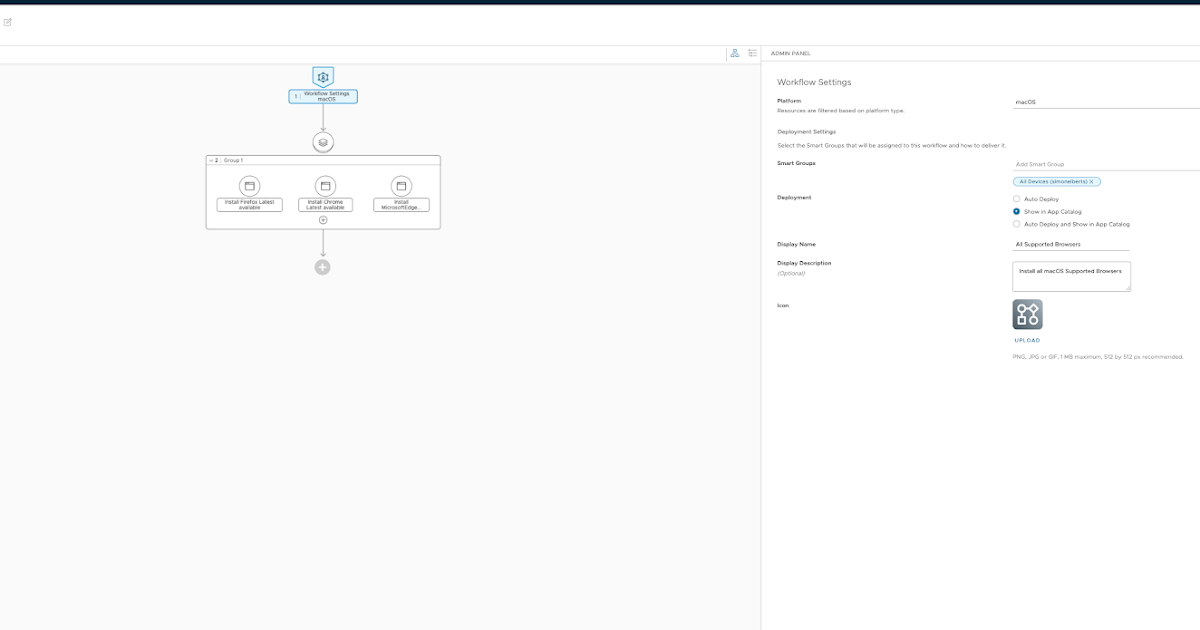Click the UPLOAD link for the icon
The width and height of the screenshot is (1200, 630).
pos(1027,340)
